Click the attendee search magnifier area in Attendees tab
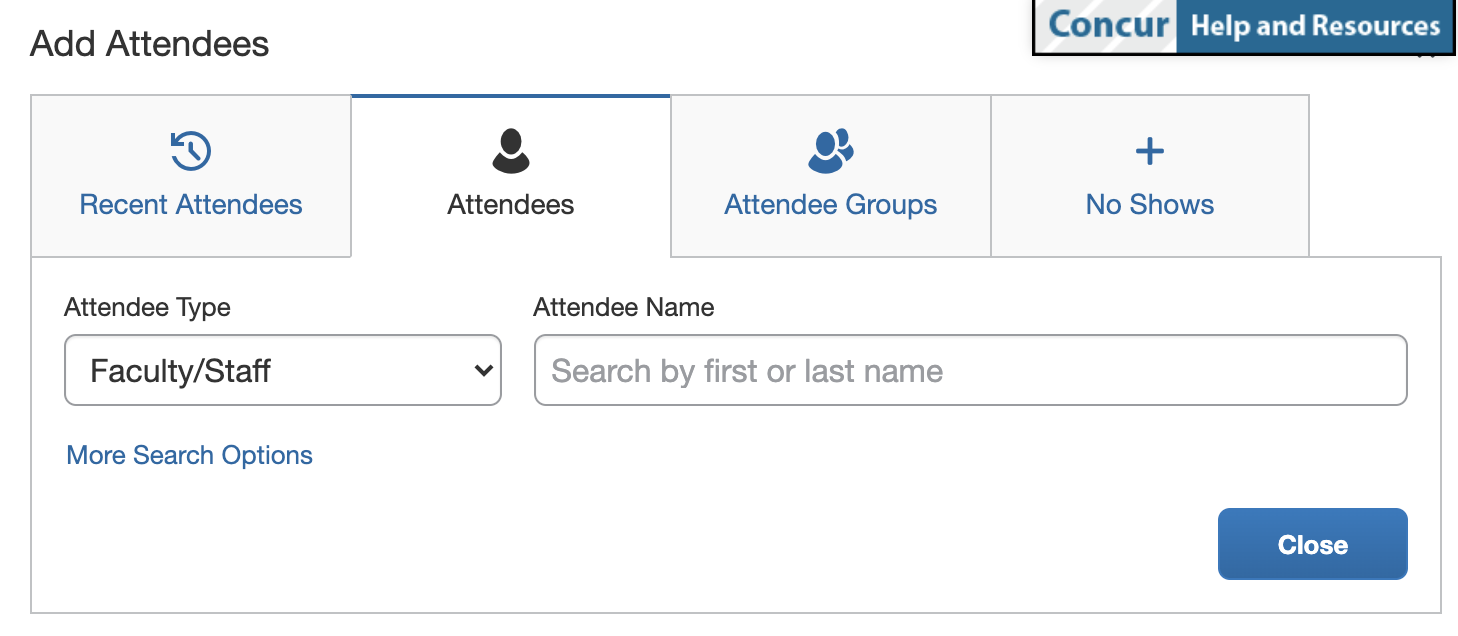 click(970, 370)
